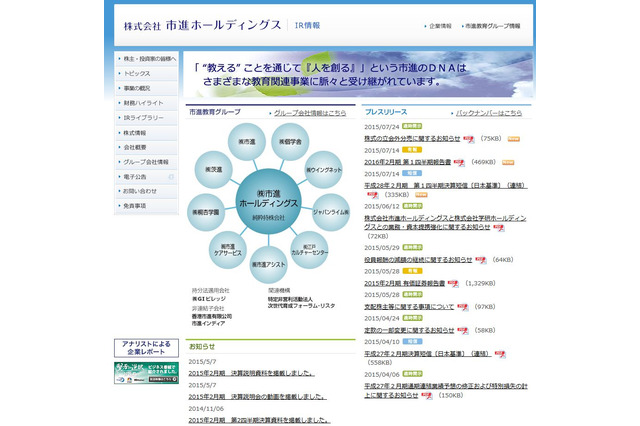Viewport: 640px width, 426px height.
Task: Click ㈱茨進 bubble in diagram
Action: pyautogui.click(x=213, y=170)
